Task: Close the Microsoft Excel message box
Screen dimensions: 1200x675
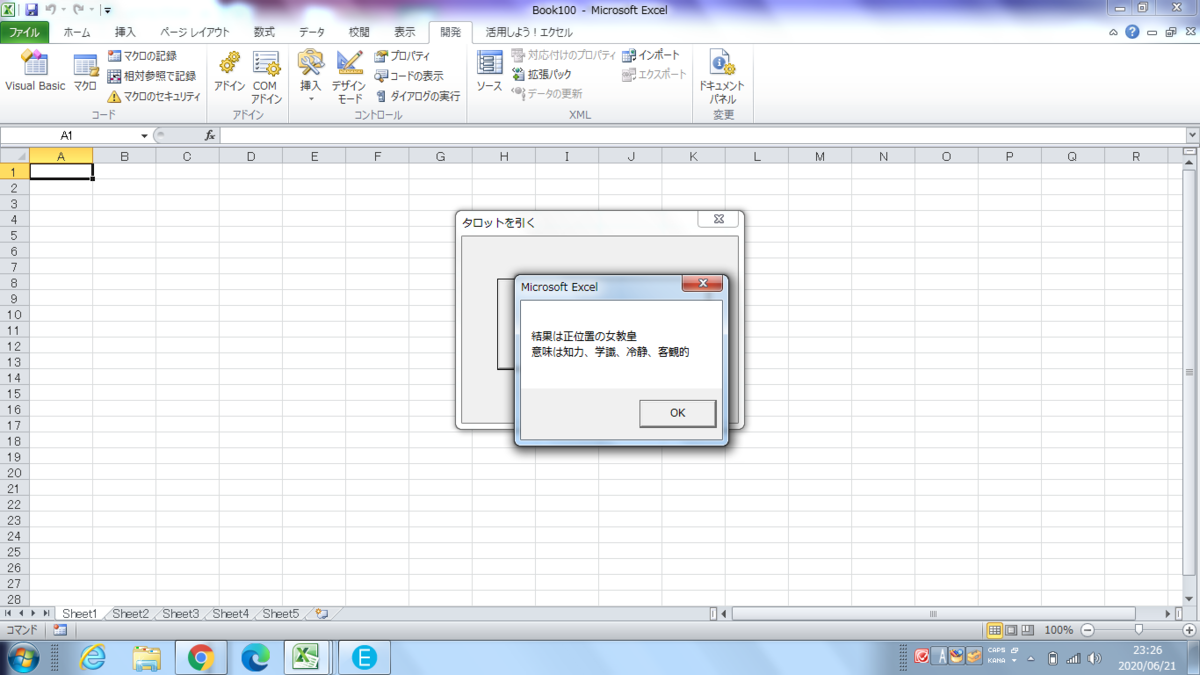Action: point(702,284)
